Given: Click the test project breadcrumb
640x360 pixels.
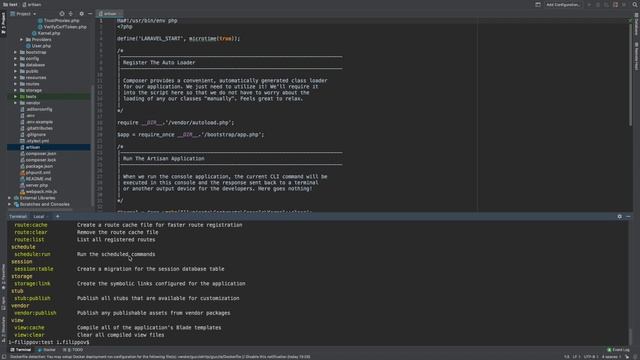Looking at the screenshot, I should 11,4.
